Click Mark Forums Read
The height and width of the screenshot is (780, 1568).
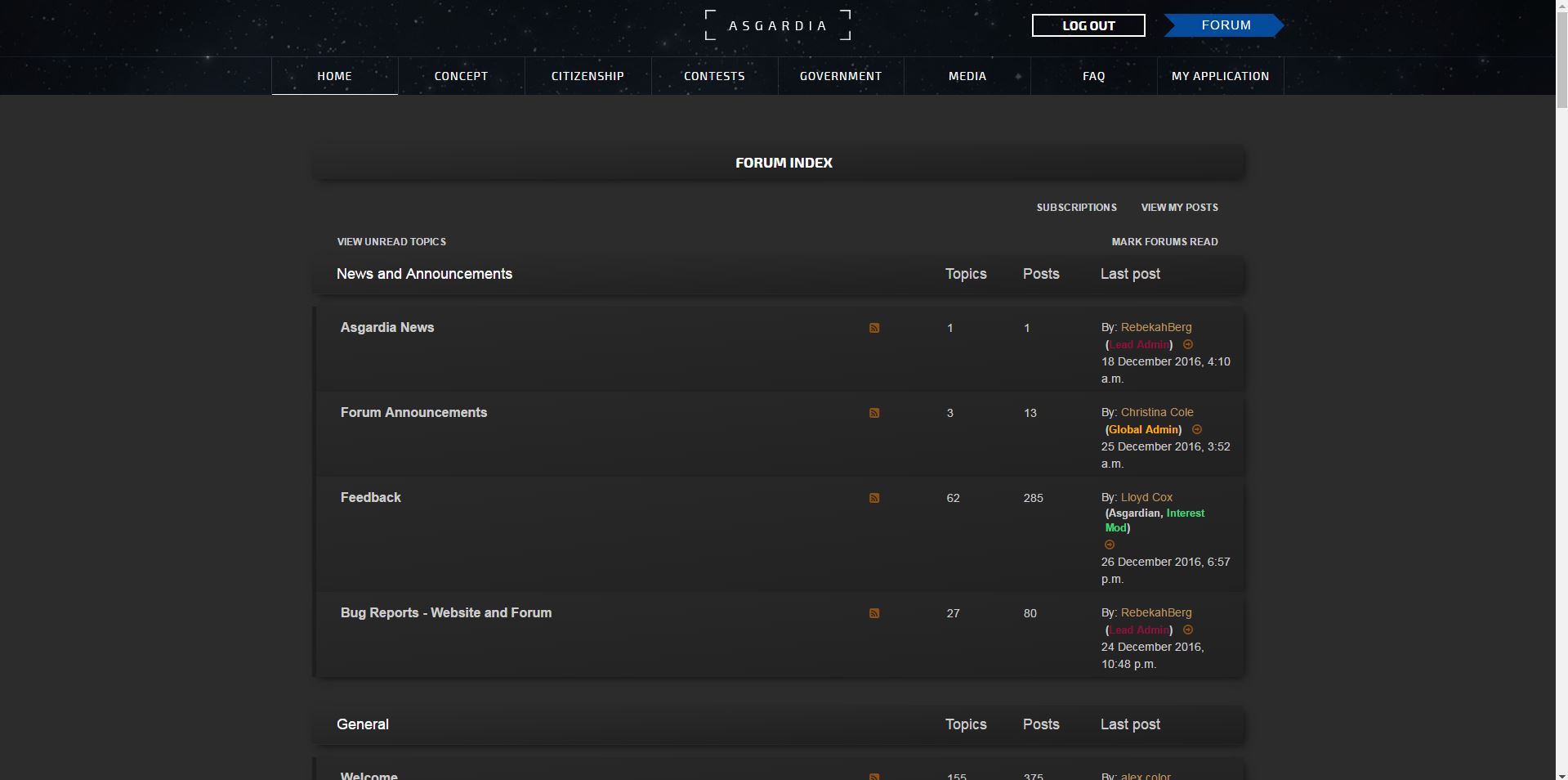[x=1164, y=242]
